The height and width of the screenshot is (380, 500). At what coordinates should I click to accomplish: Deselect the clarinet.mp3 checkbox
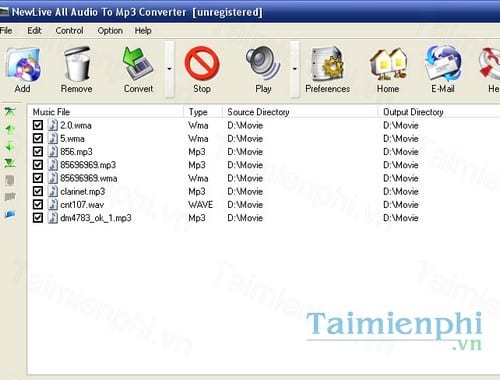[38, 191]
